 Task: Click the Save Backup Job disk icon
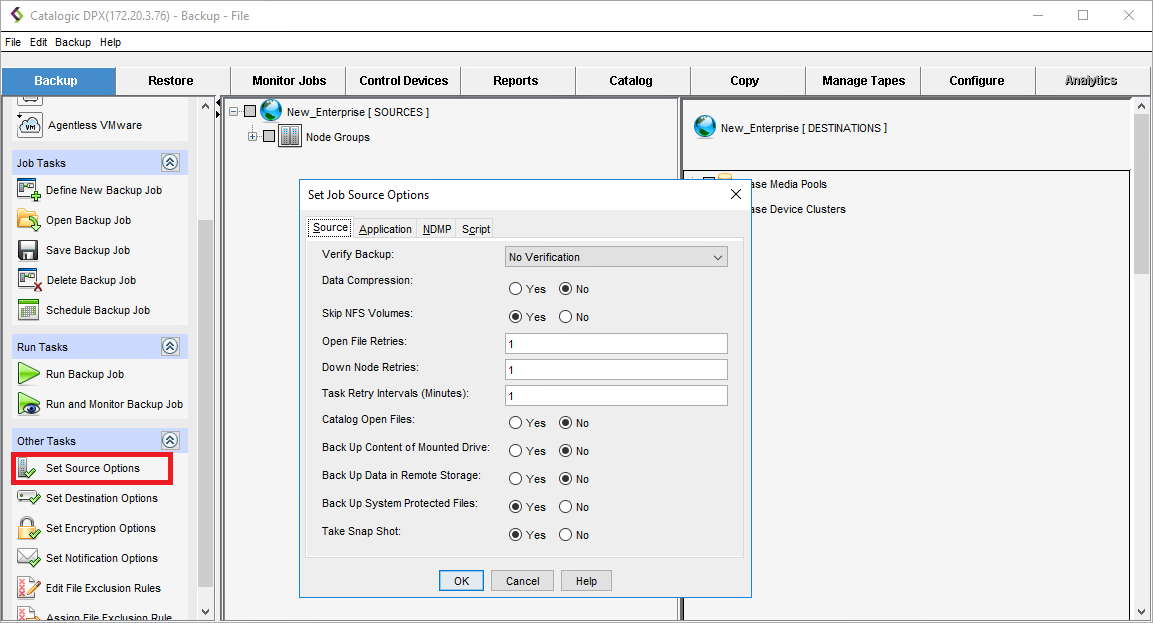pos(28,250)
